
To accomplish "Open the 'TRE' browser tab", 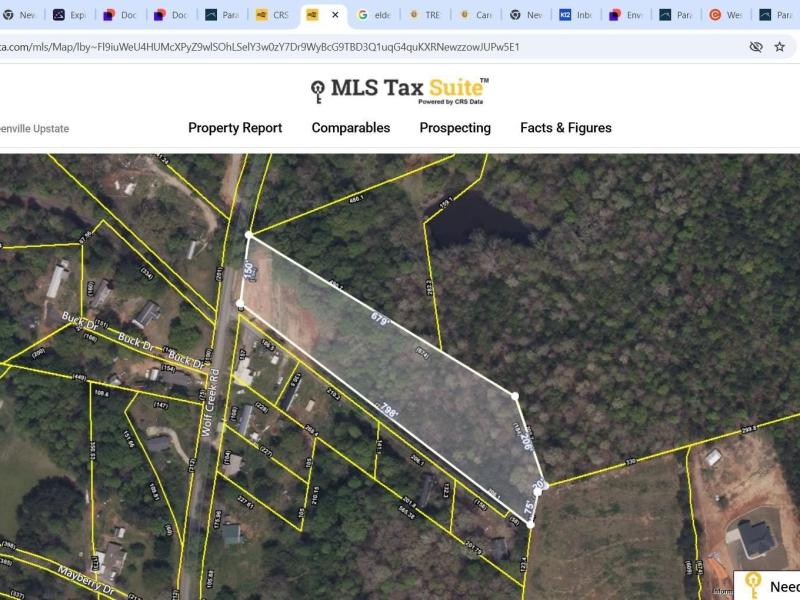I will [x=424, y=15].
